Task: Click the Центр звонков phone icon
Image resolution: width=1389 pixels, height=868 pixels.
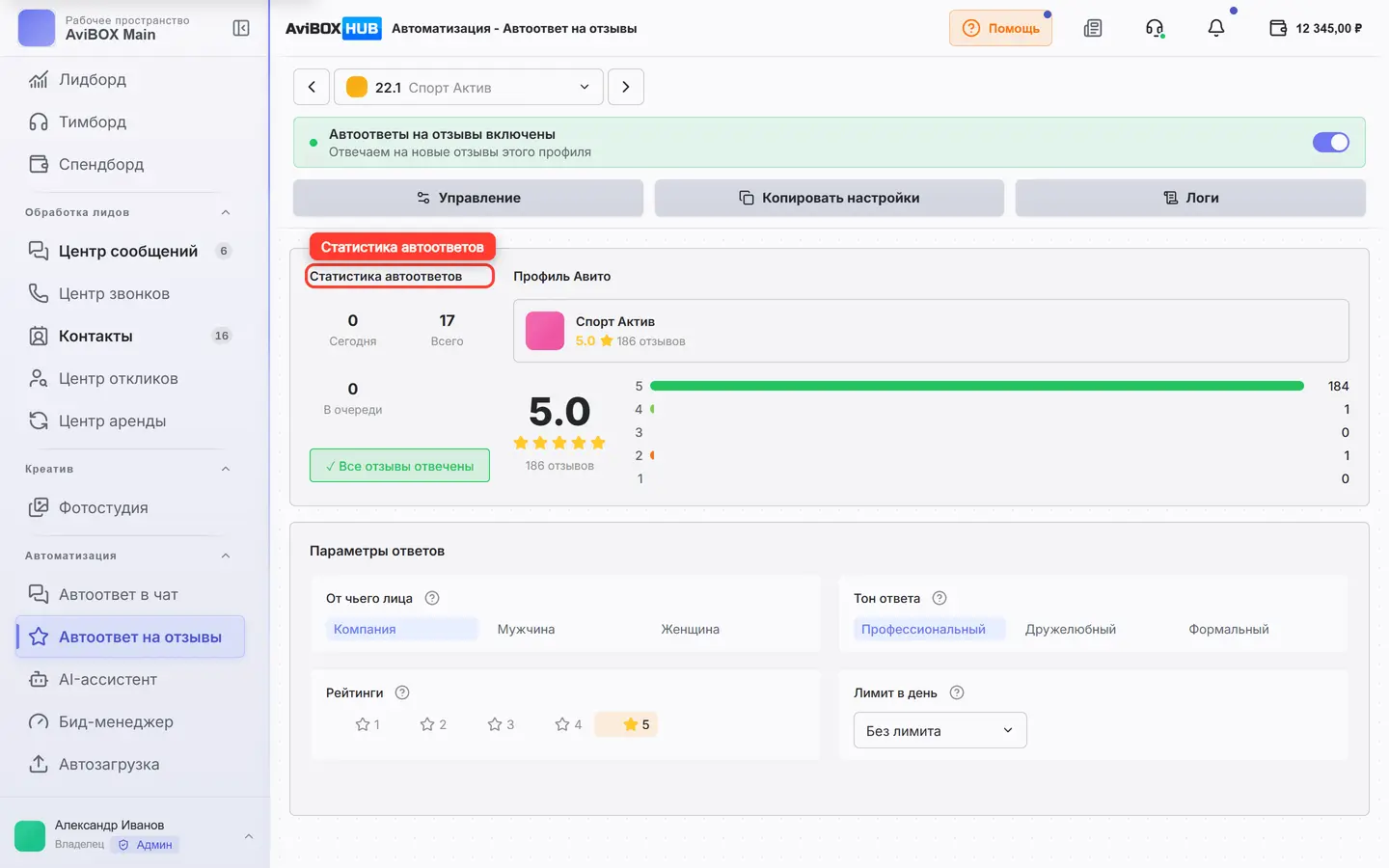Action: coord(39,293)
